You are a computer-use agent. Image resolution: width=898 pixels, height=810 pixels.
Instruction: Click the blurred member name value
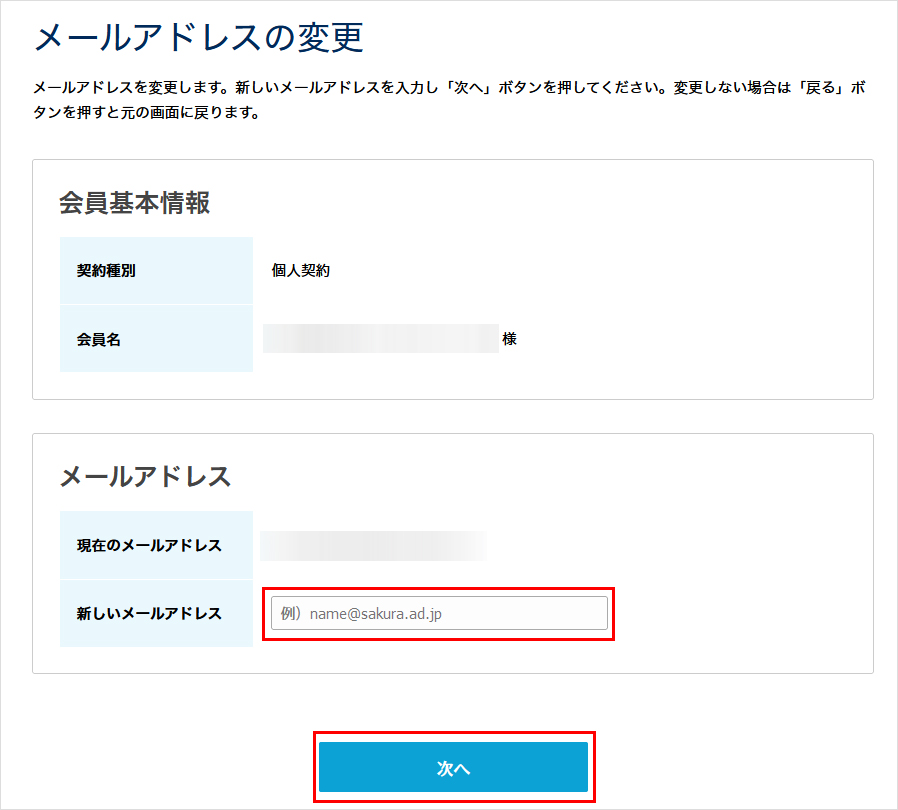coord(380,339)
